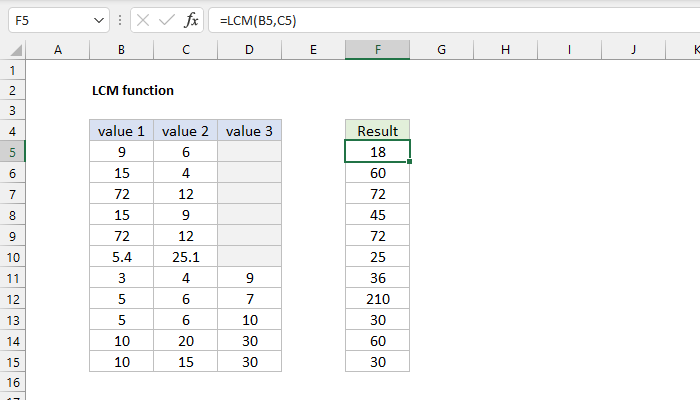The width and height of the screenshot is (700, 400).
Task: Select cell D13 containing 10
Action: pyautogui.click(x=250, y=320)
